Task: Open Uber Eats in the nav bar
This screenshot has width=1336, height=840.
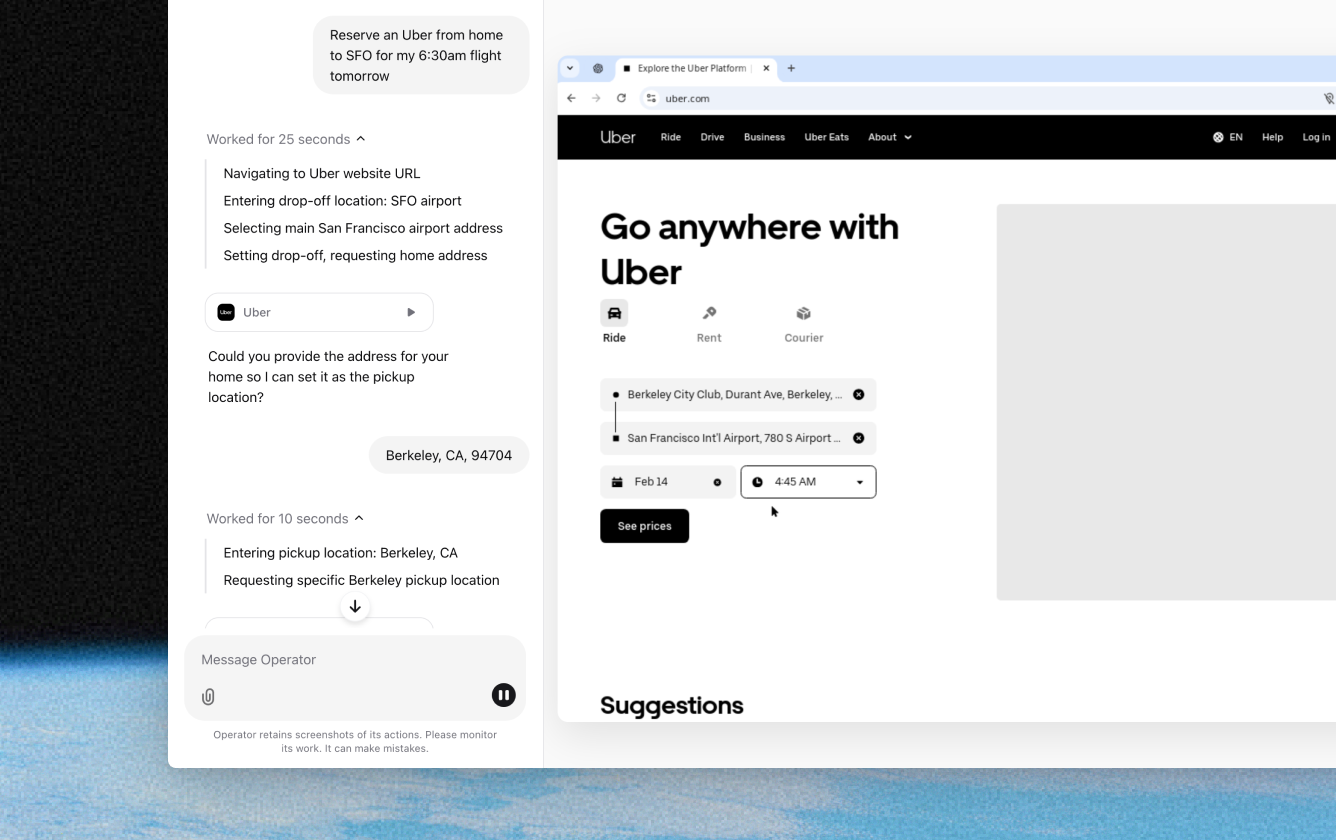Action: [x=826, y=137]
